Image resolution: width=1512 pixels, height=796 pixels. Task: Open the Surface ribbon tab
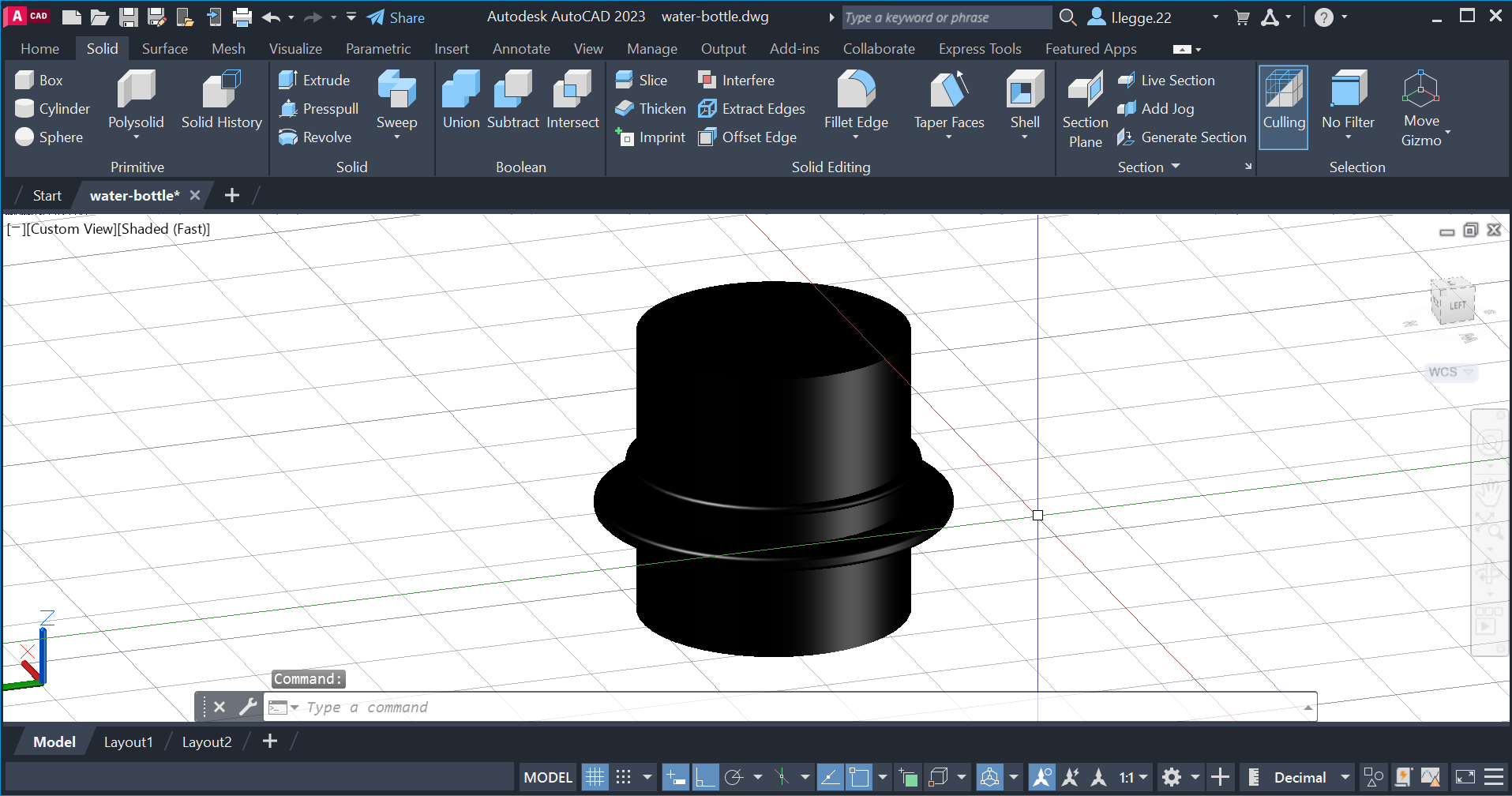point(164,48)
